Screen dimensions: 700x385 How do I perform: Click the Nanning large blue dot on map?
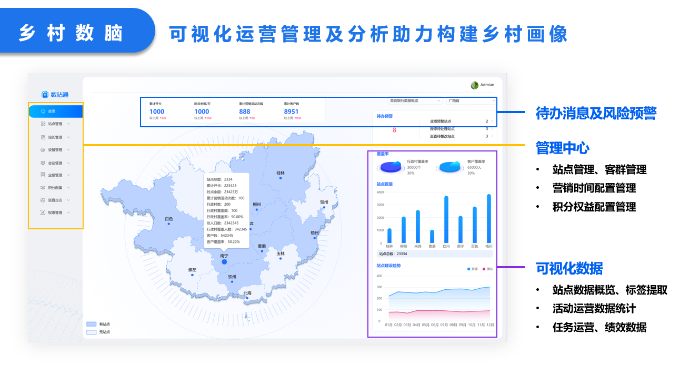[225, 262]
